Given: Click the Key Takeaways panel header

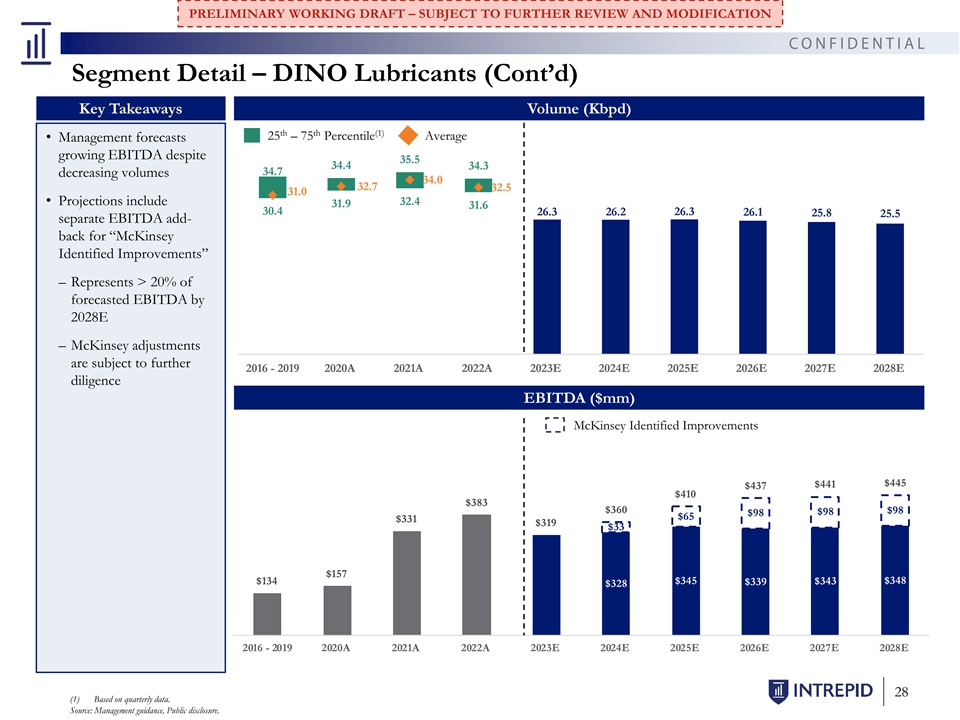Looking at the screenshot, I should 130,108.
